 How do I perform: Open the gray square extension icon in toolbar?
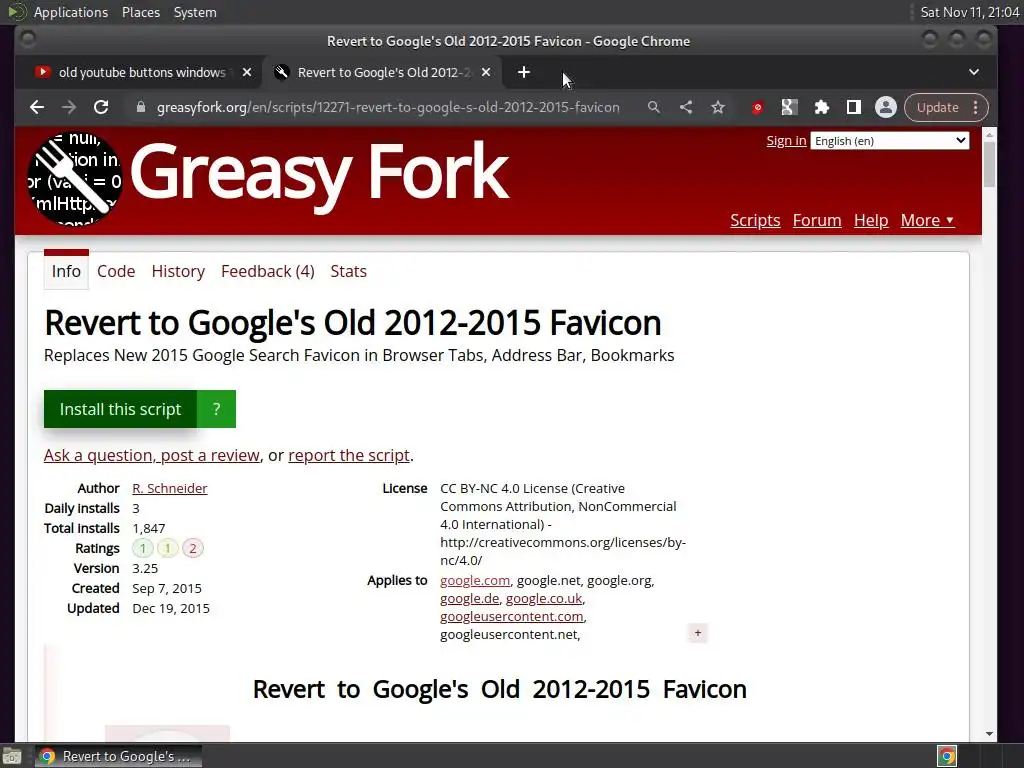point(790,107)
